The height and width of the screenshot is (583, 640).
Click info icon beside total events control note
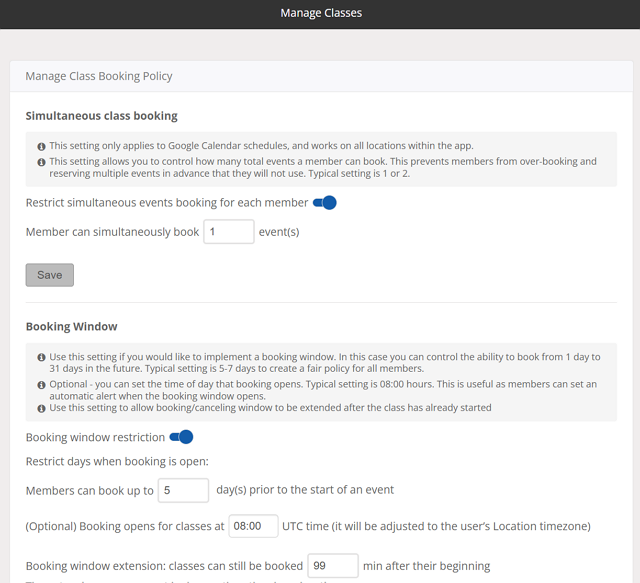[x=42, y=162]
